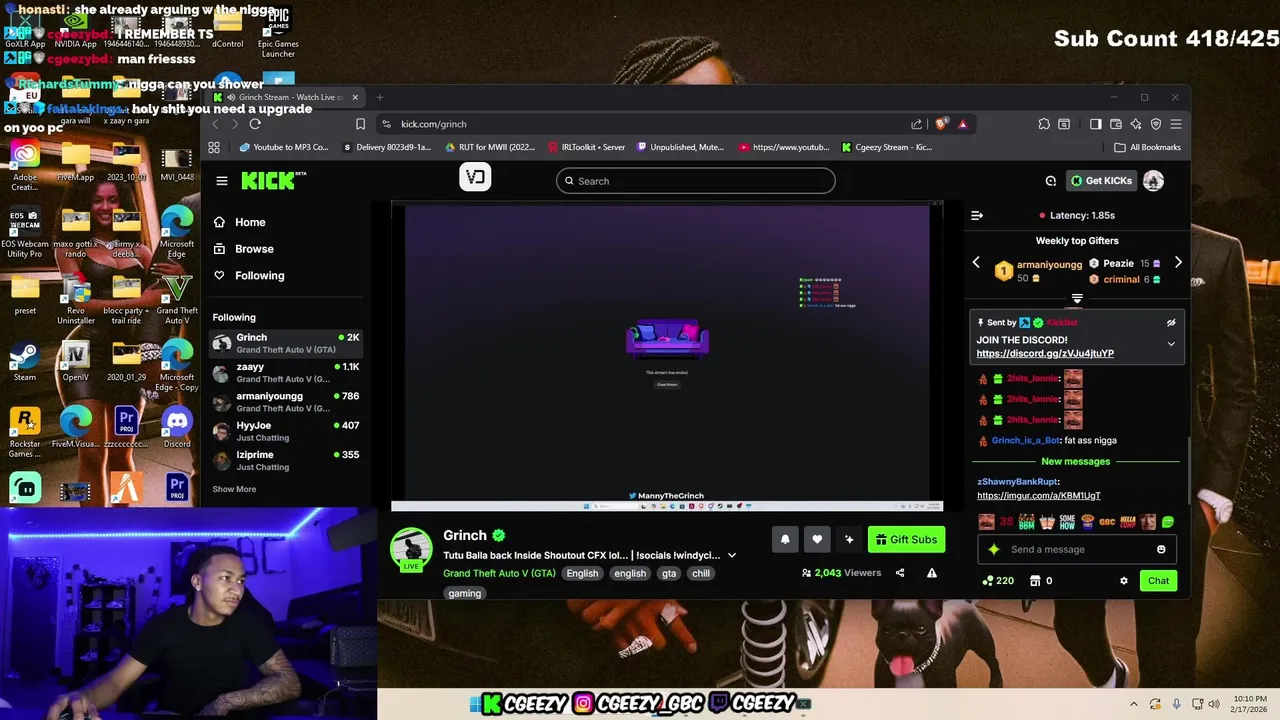The width and height of the screenshot is (1280, 720).
Task: Open the Brave Shields icon
Action: click(941, 124)
